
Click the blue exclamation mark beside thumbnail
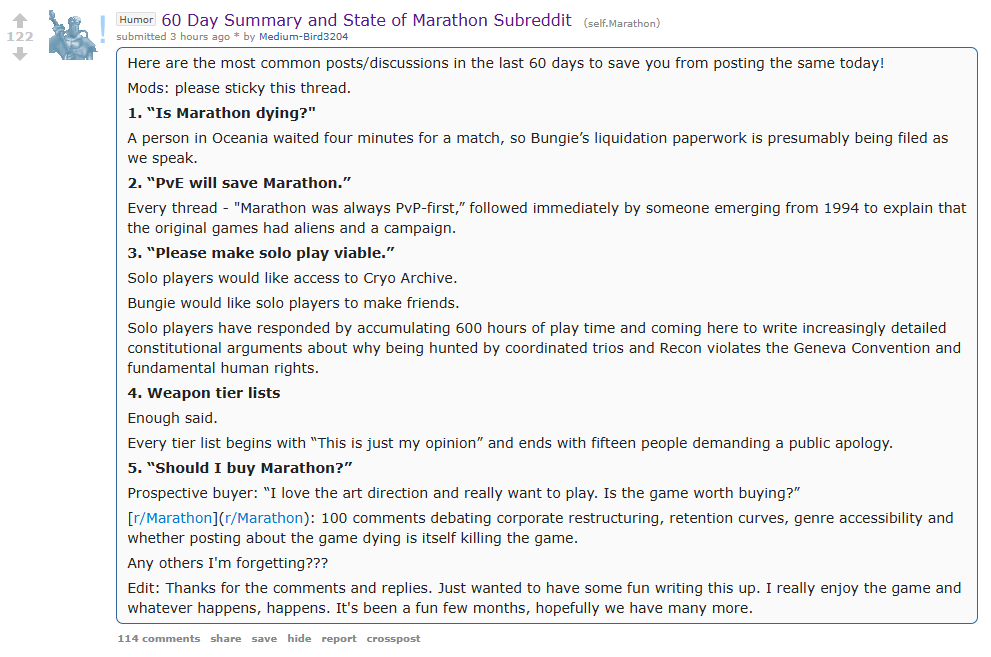pyautogui.click(x=102, y=29)
